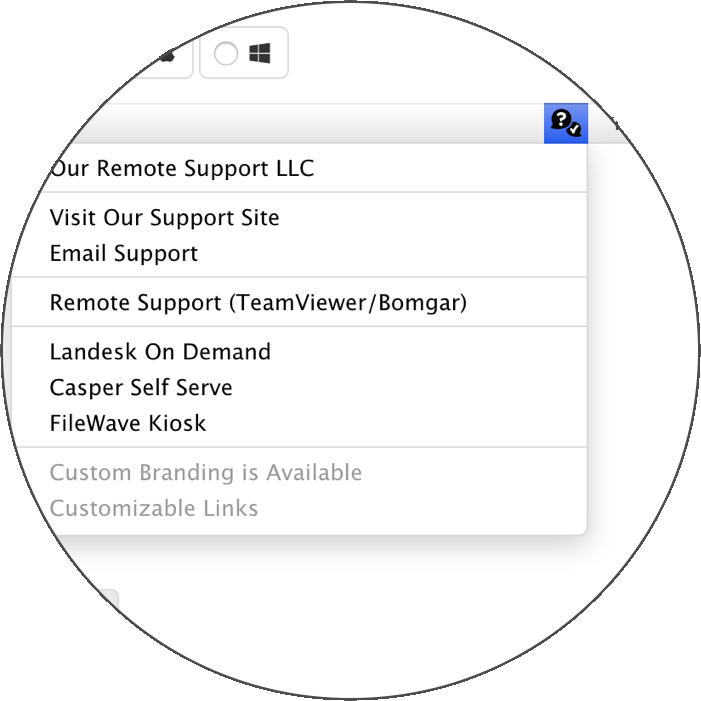Launch Remote Support (TeamViewer/Bomgar)
Screen dimensions: 701x701
(258, 303)
